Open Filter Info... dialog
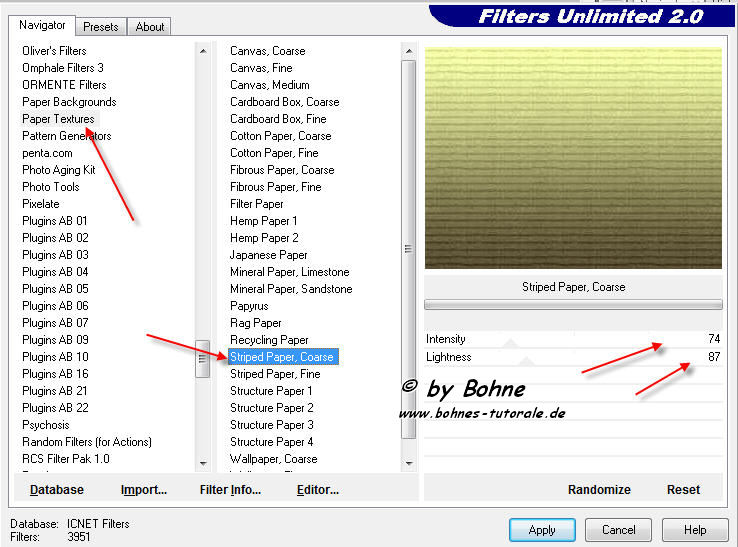738x547 pixels. (x=230, y=490)
